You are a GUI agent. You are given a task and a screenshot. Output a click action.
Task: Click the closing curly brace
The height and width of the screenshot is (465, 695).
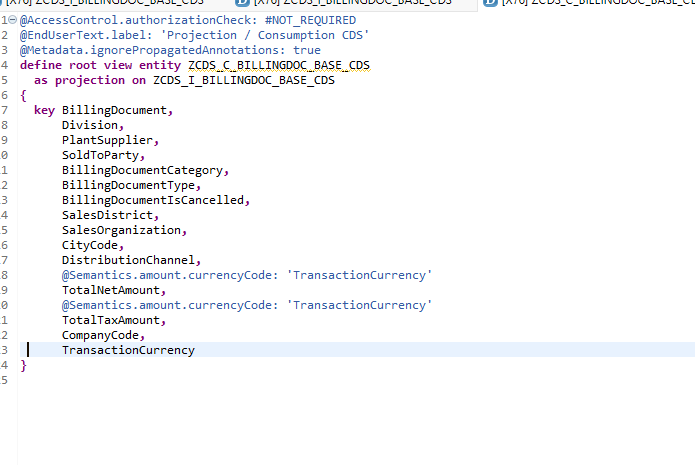[23, 365]
